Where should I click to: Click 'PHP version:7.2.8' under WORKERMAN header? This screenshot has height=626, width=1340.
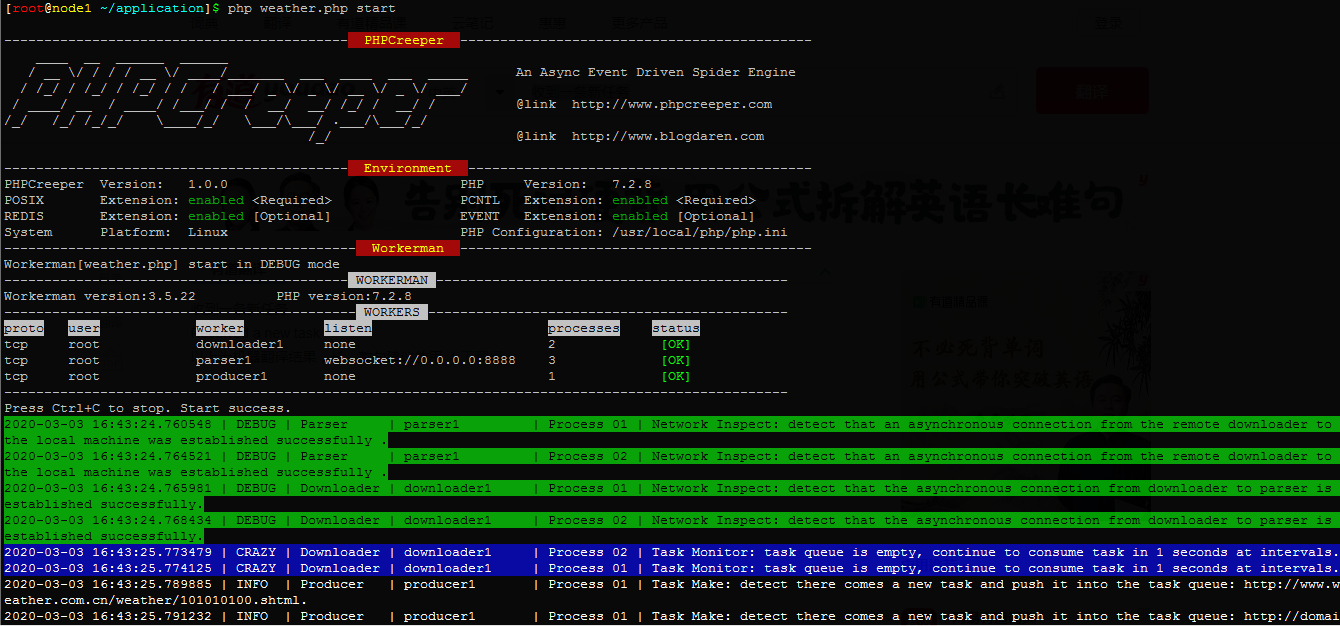[x=344, y=296]
